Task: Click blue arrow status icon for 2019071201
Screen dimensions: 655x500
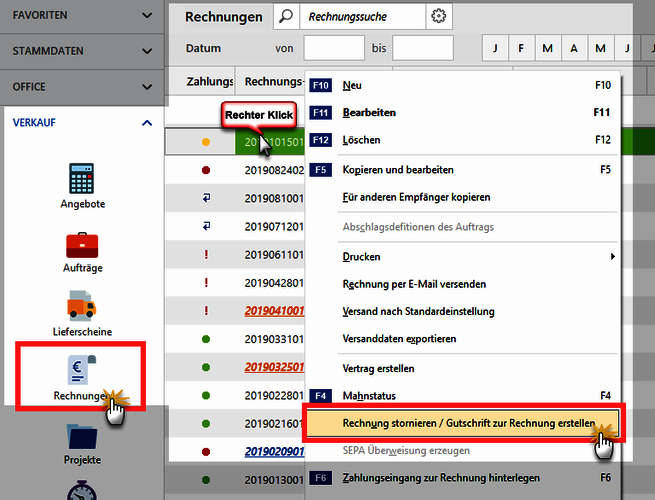Action: coord(206,226)
